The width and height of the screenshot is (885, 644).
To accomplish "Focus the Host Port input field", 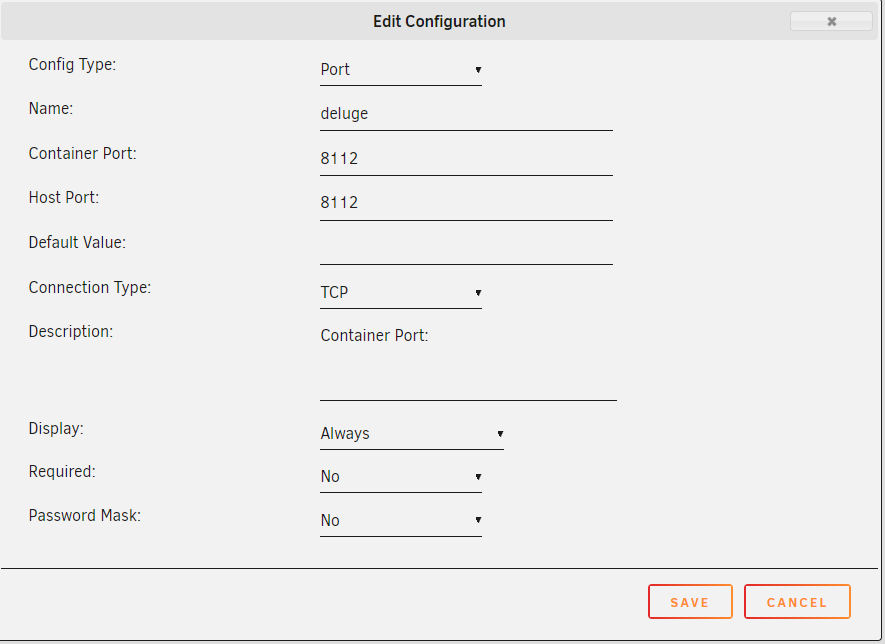I will click(x=466, y=203).
